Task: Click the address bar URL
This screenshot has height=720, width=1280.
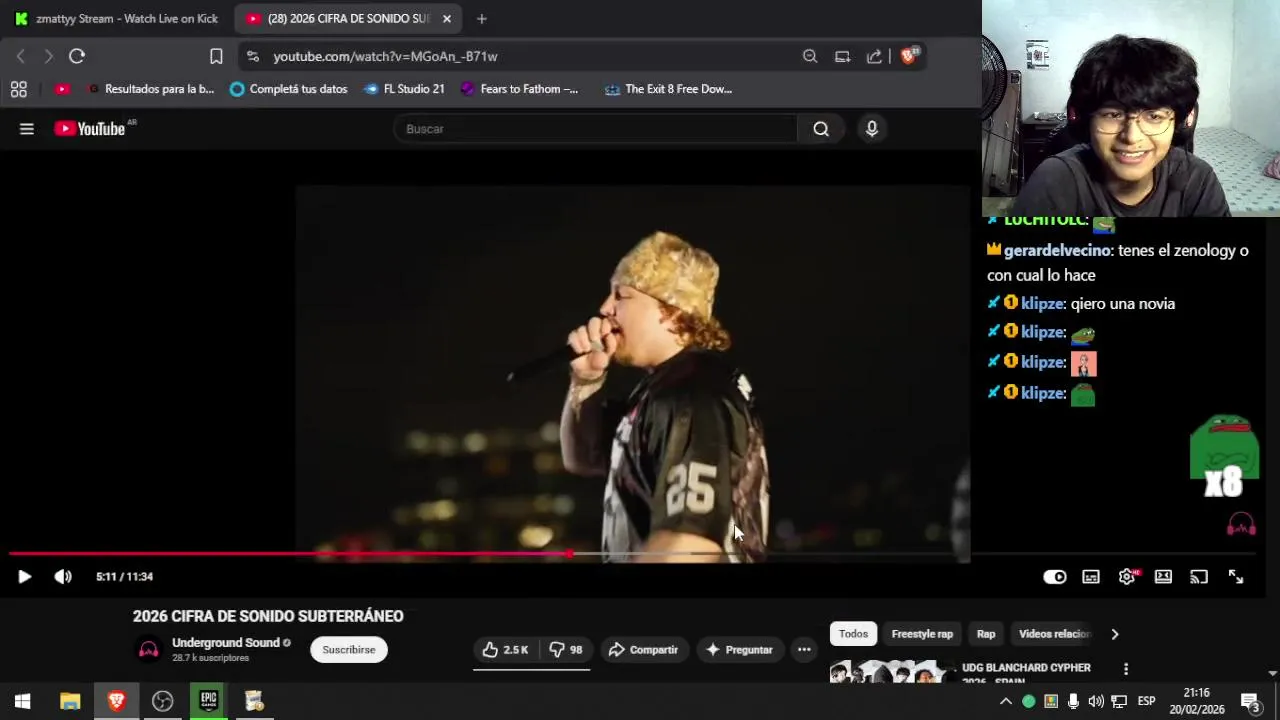Action: 385,56
